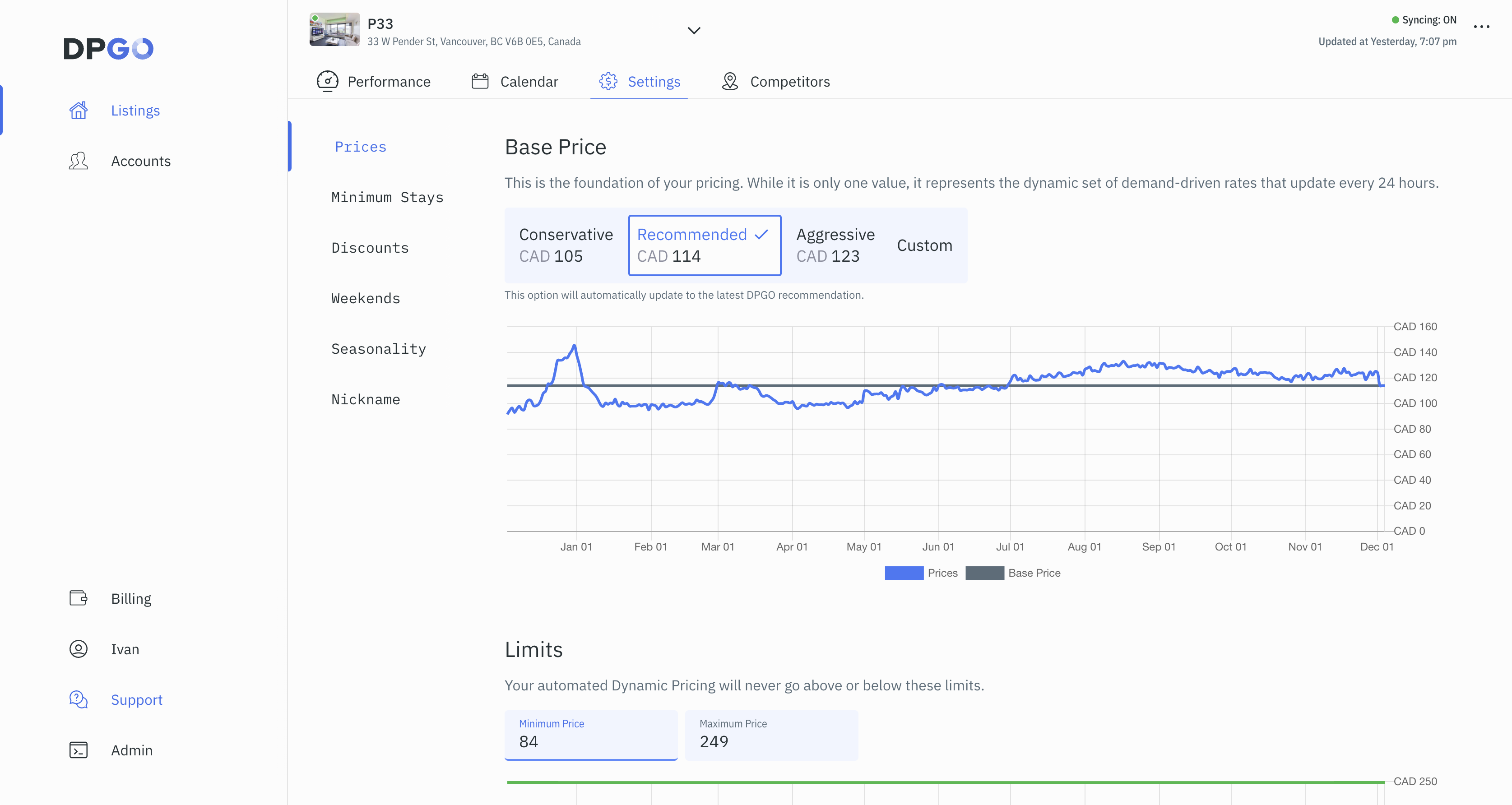Open the Seasonality settings section
Image resolution: width=1512 pixels, height=805 pixels.
pyautogui.click(x=378, y=349)
